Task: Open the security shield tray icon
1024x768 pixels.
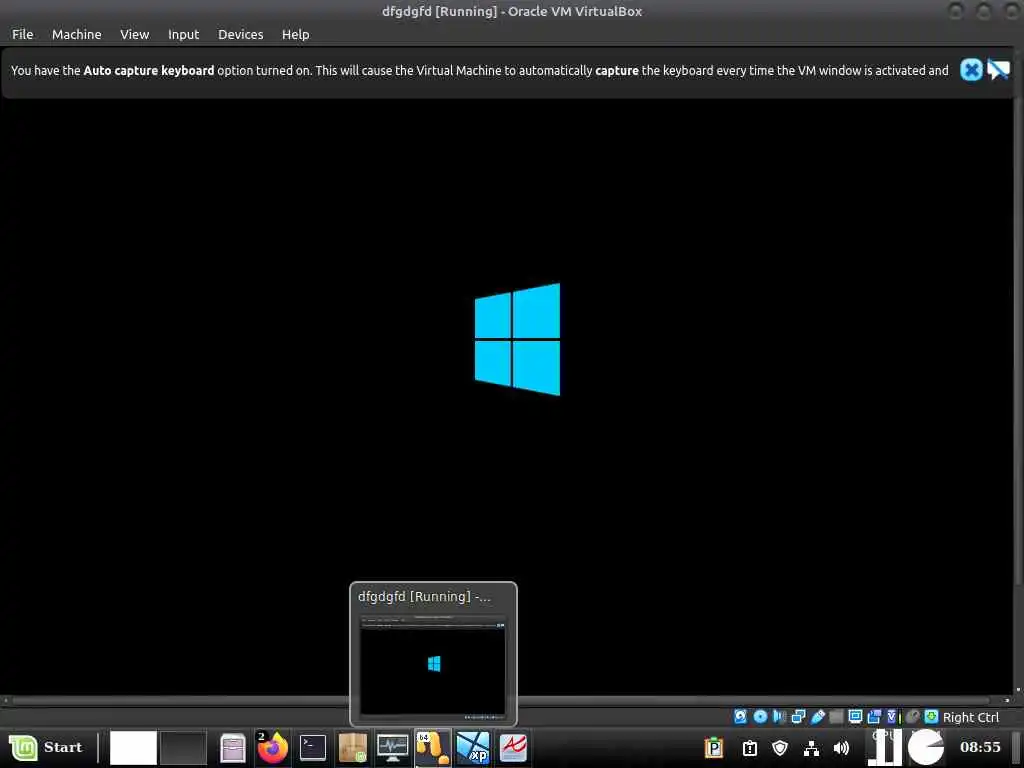Action: (x=780, y=747)
